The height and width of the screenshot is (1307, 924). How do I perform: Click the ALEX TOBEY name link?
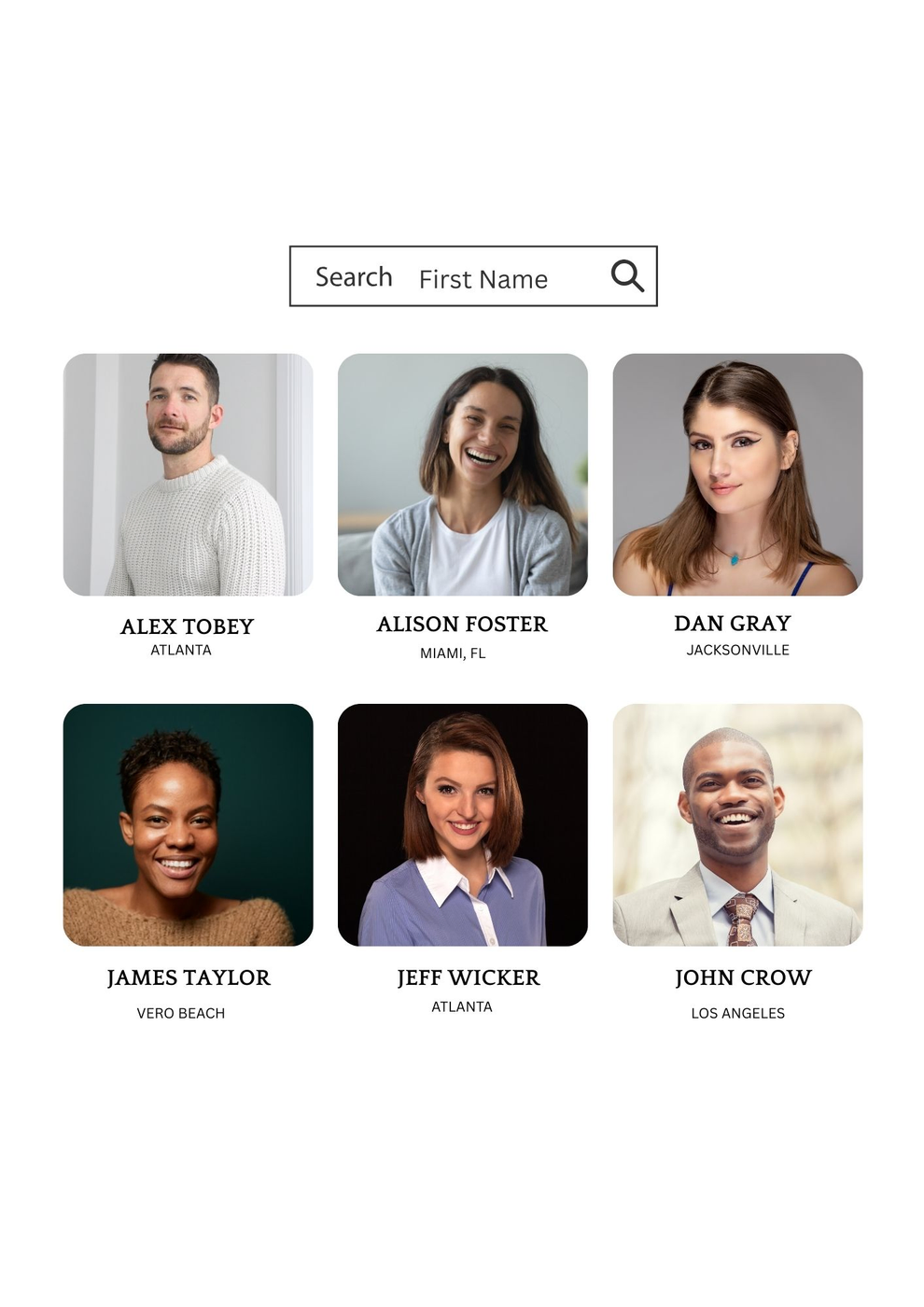187,626
